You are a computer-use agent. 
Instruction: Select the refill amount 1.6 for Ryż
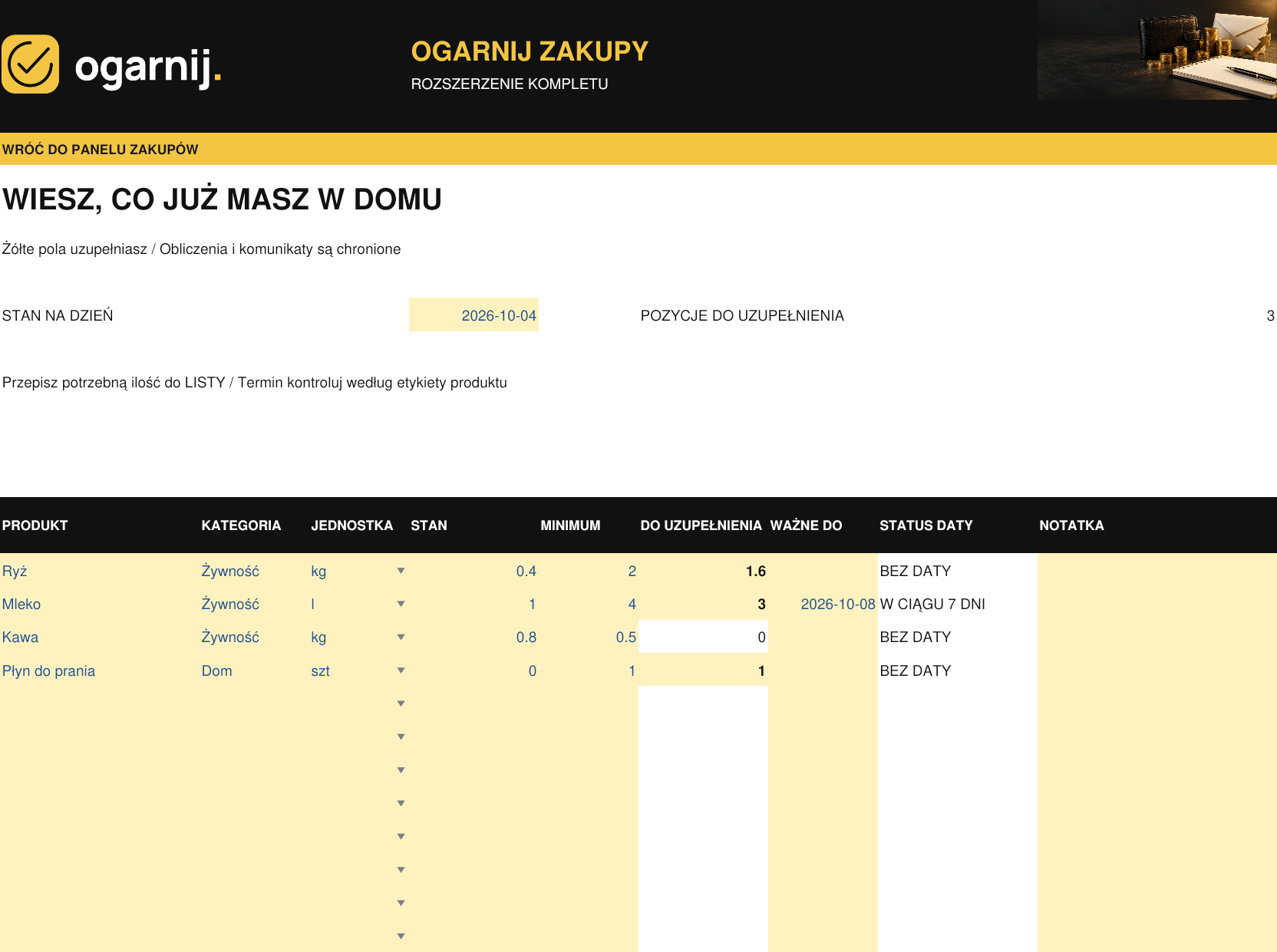(x=703, y=571)
